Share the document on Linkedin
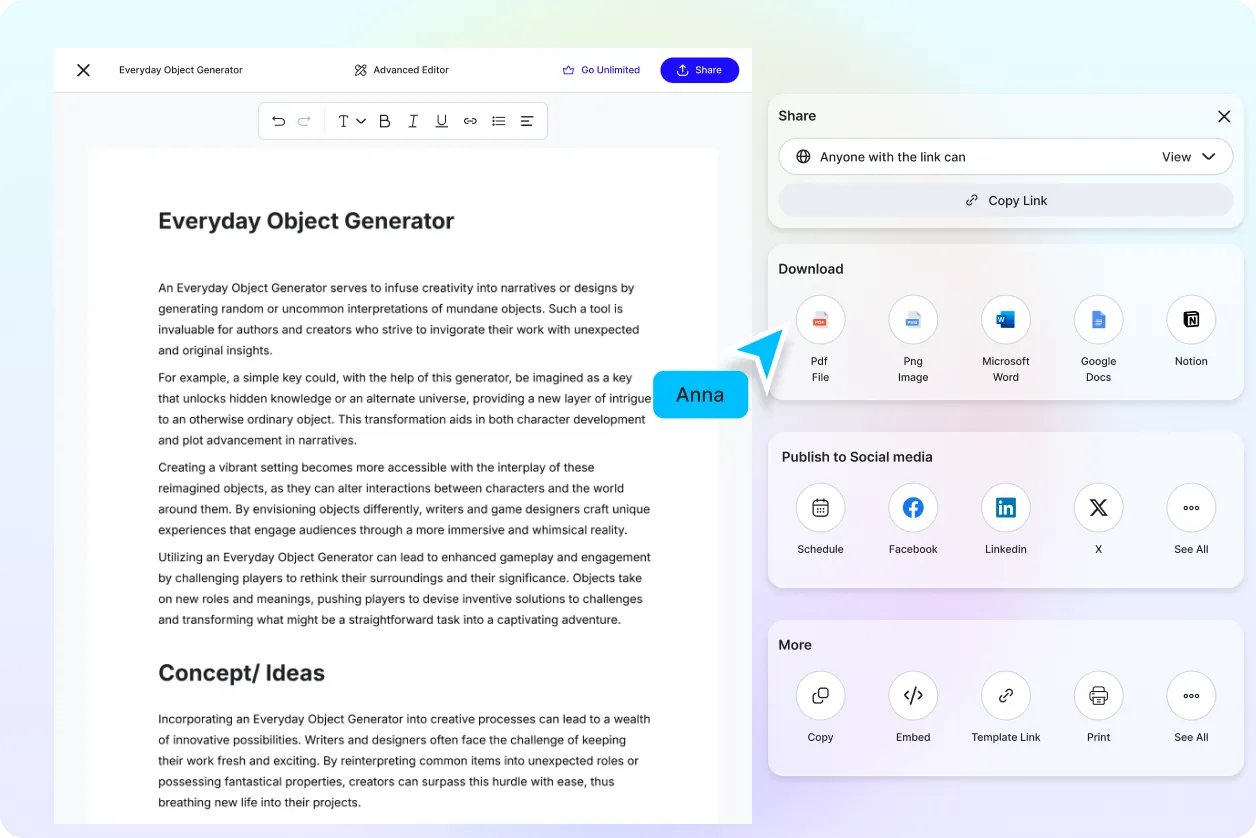Viewport: 1256px width, 838px height. (1005, 507)
